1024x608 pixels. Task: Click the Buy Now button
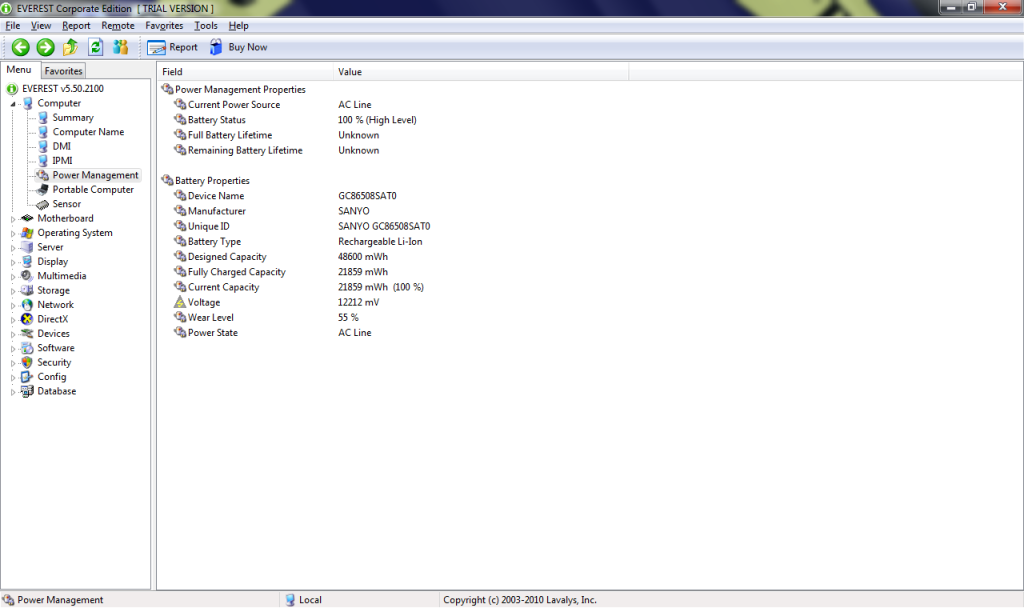(238, 47)
